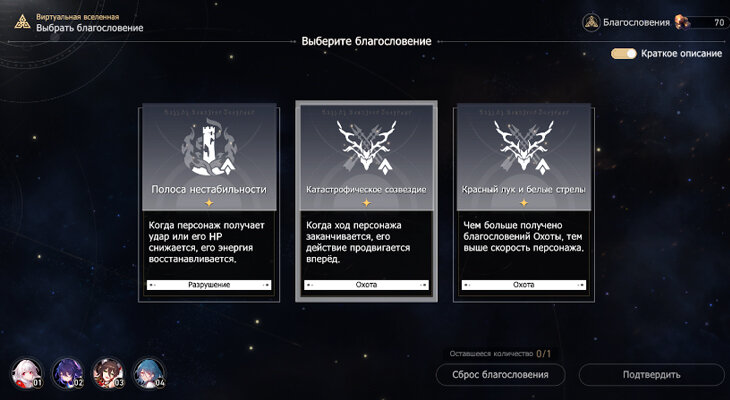Click the fragments count showing 70
Screen dimensions: 730x400
(719, 22)
